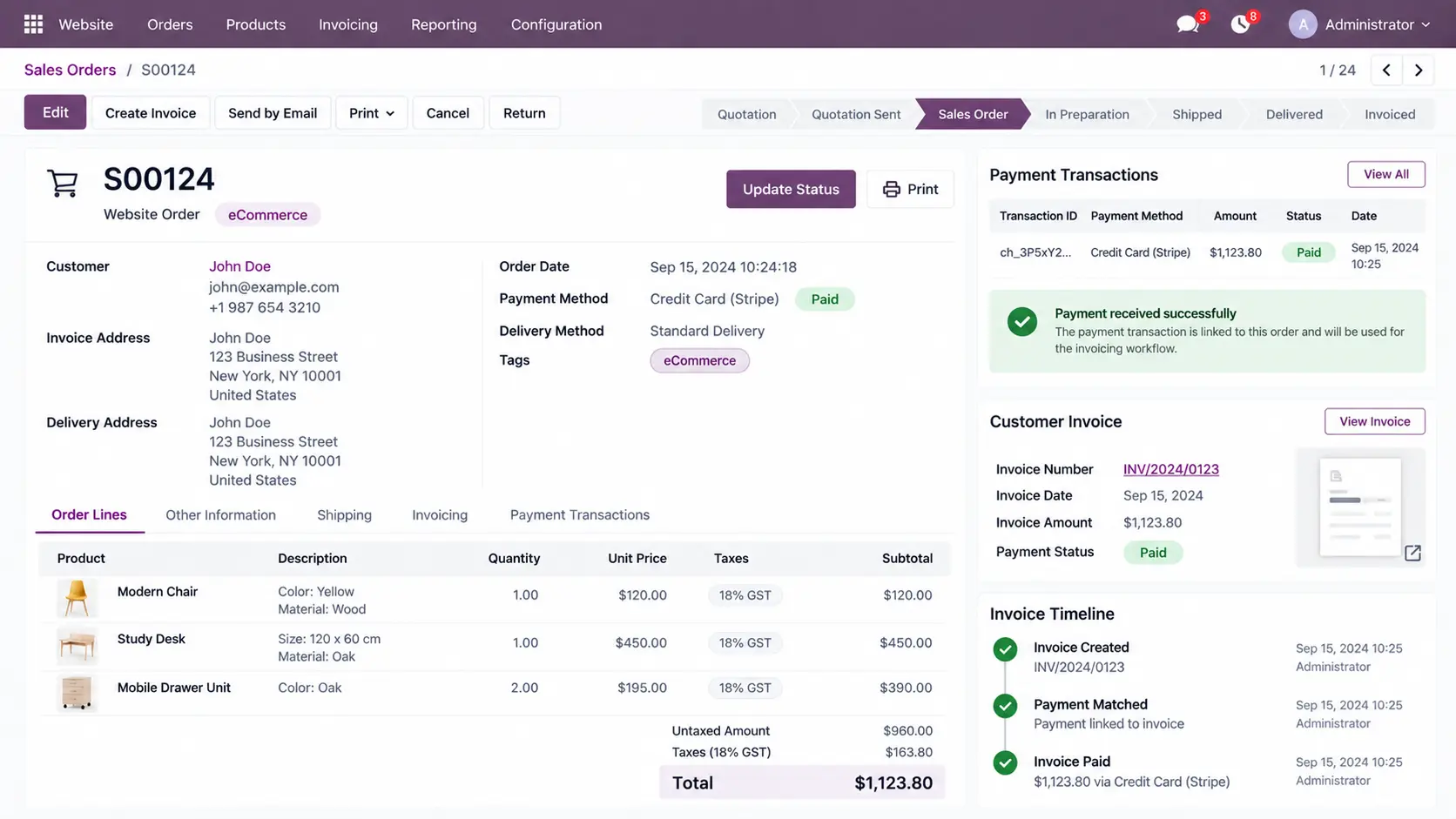Click the Payment Matched check icon

(1005, 706)
